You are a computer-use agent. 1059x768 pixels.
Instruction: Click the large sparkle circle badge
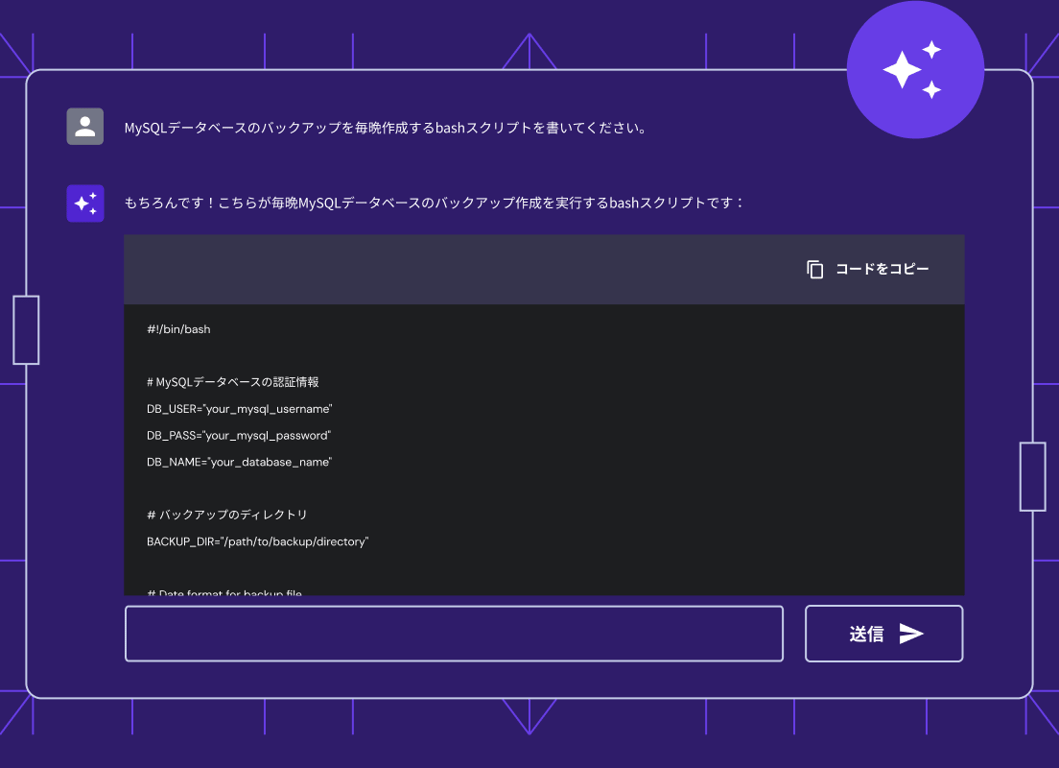[x=915, y=70]
